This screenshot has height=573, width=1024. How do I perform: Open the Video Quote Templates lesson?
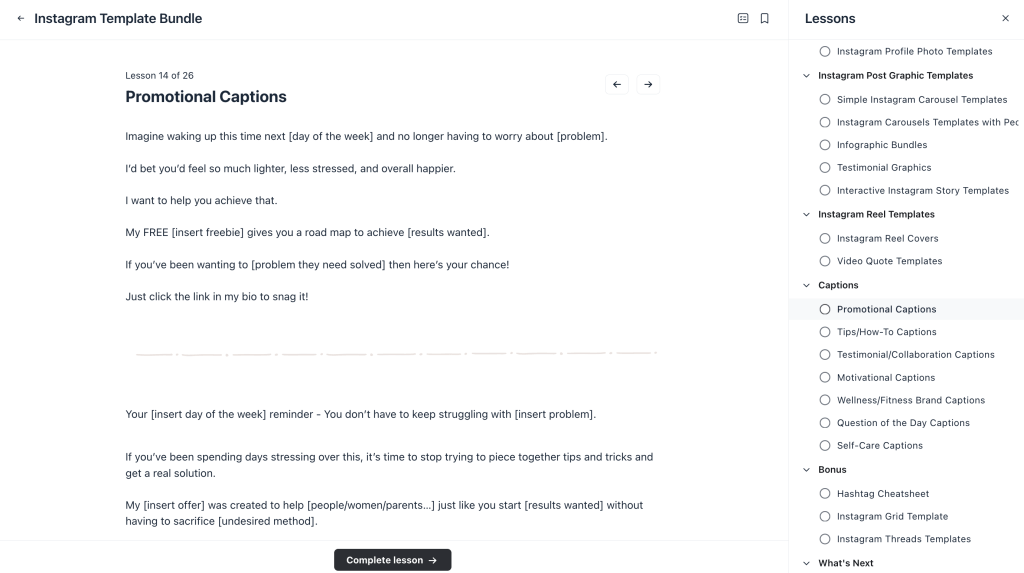pos(889,261)
